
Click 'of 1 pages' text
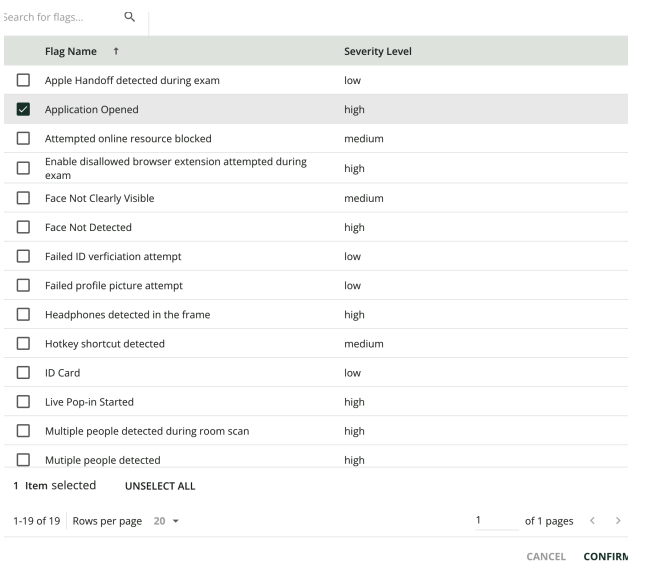click(x=549, y=521)
